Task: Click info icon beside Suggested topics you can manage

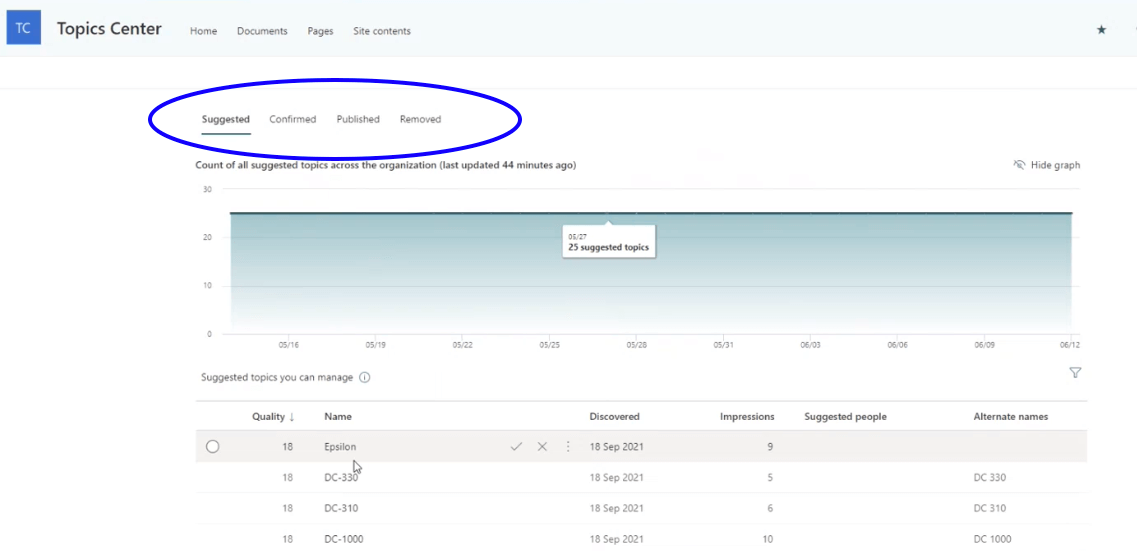Action: [x=365, y=377]
